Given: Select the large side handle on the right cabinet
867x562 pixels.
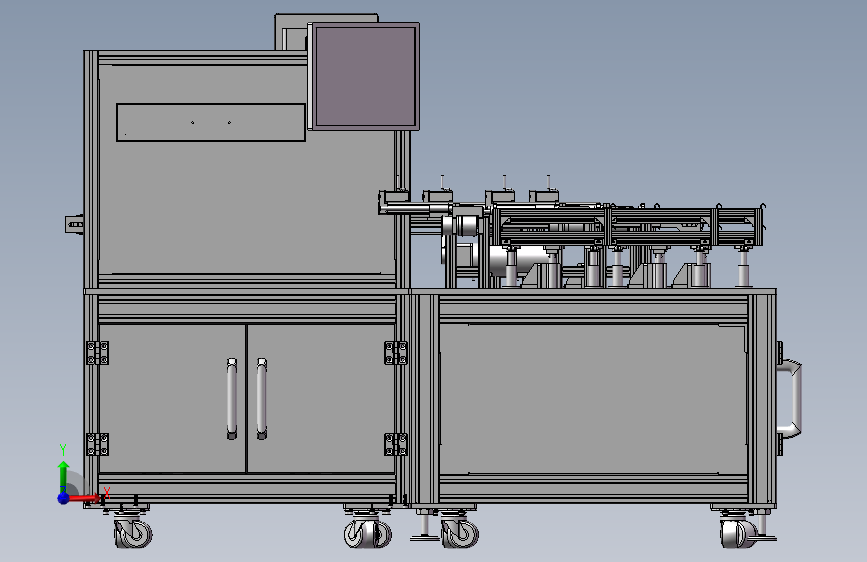Looking at the screenshot, I should point(790,398).
